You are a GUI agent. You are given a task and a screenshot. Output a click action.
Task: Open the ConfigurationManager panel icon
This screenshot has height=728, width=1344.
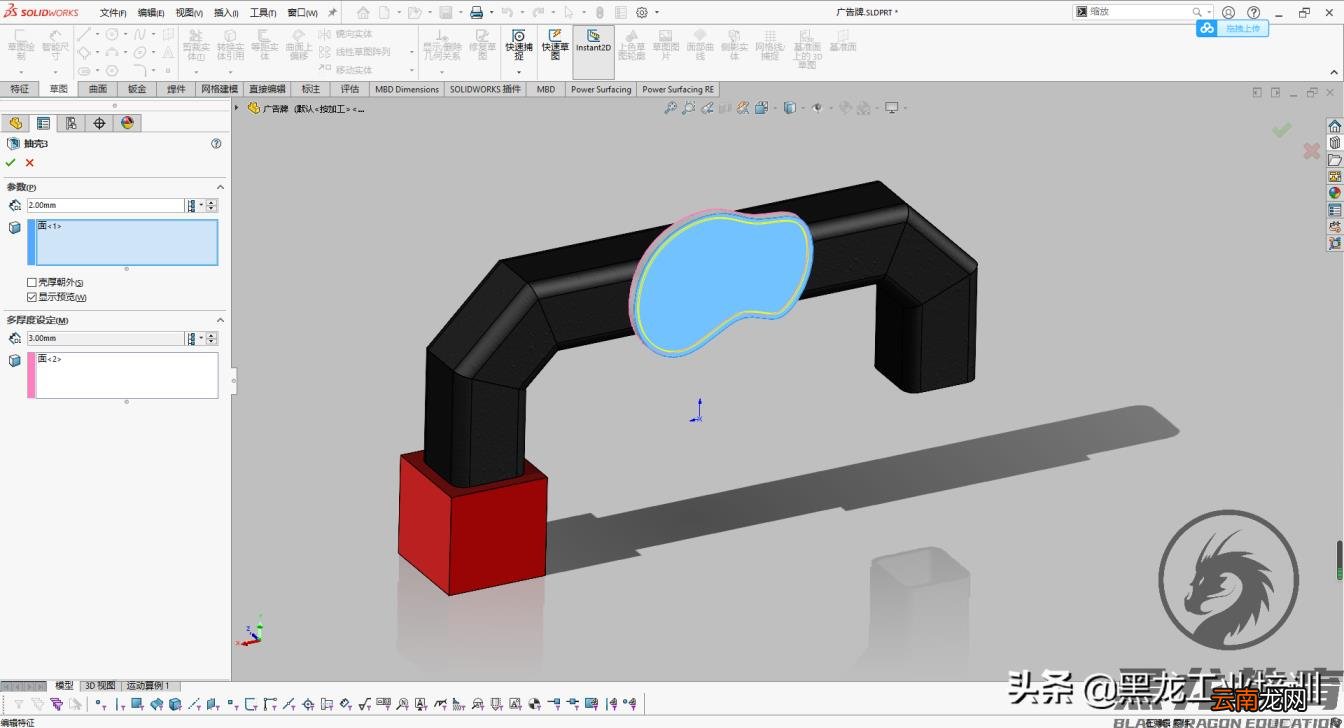pyautogui.click(x=71, y=123)
